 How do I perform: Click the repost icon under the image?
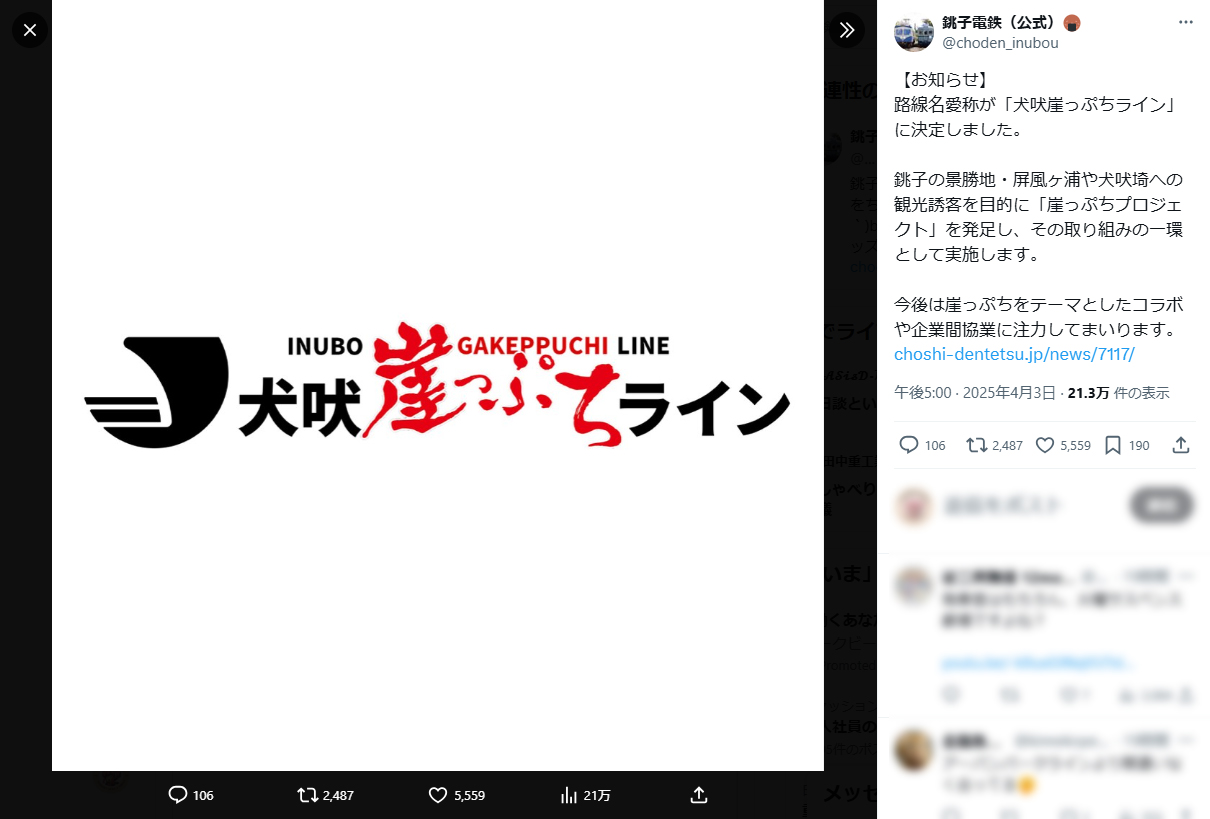(x=308, y=795)
